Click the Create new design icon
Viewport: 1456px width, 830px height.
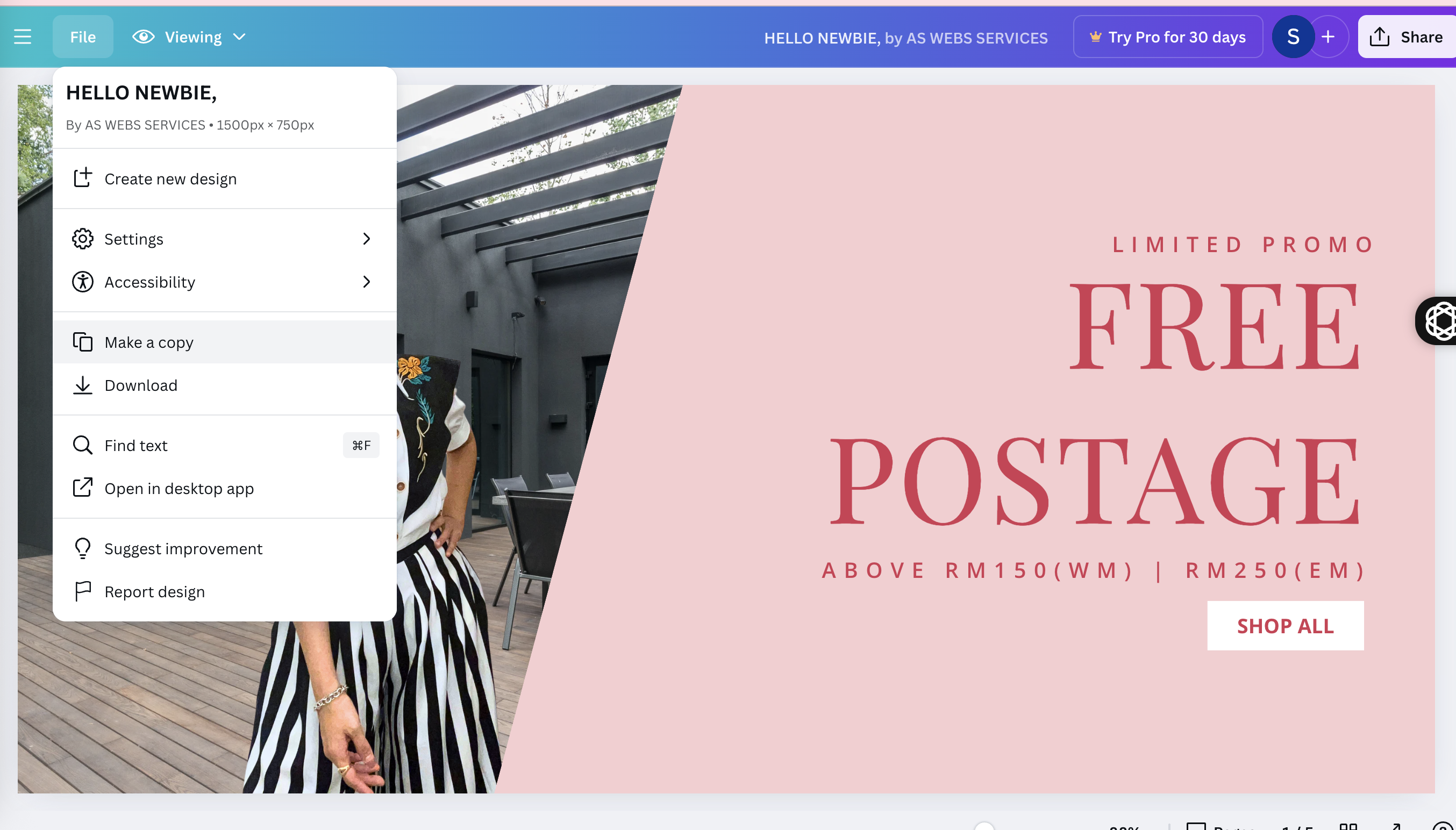tap(83, 178)
